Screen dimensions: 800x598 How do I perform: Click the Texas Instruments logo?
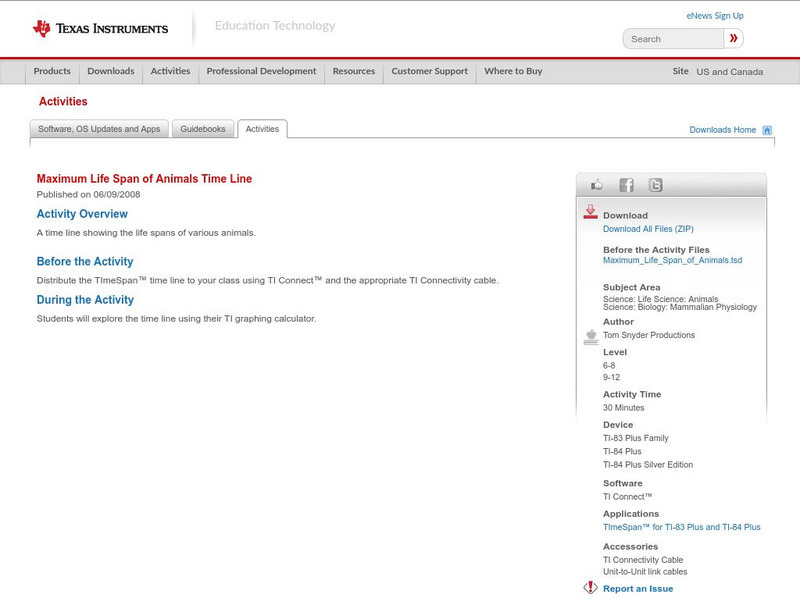click(100, 28)
